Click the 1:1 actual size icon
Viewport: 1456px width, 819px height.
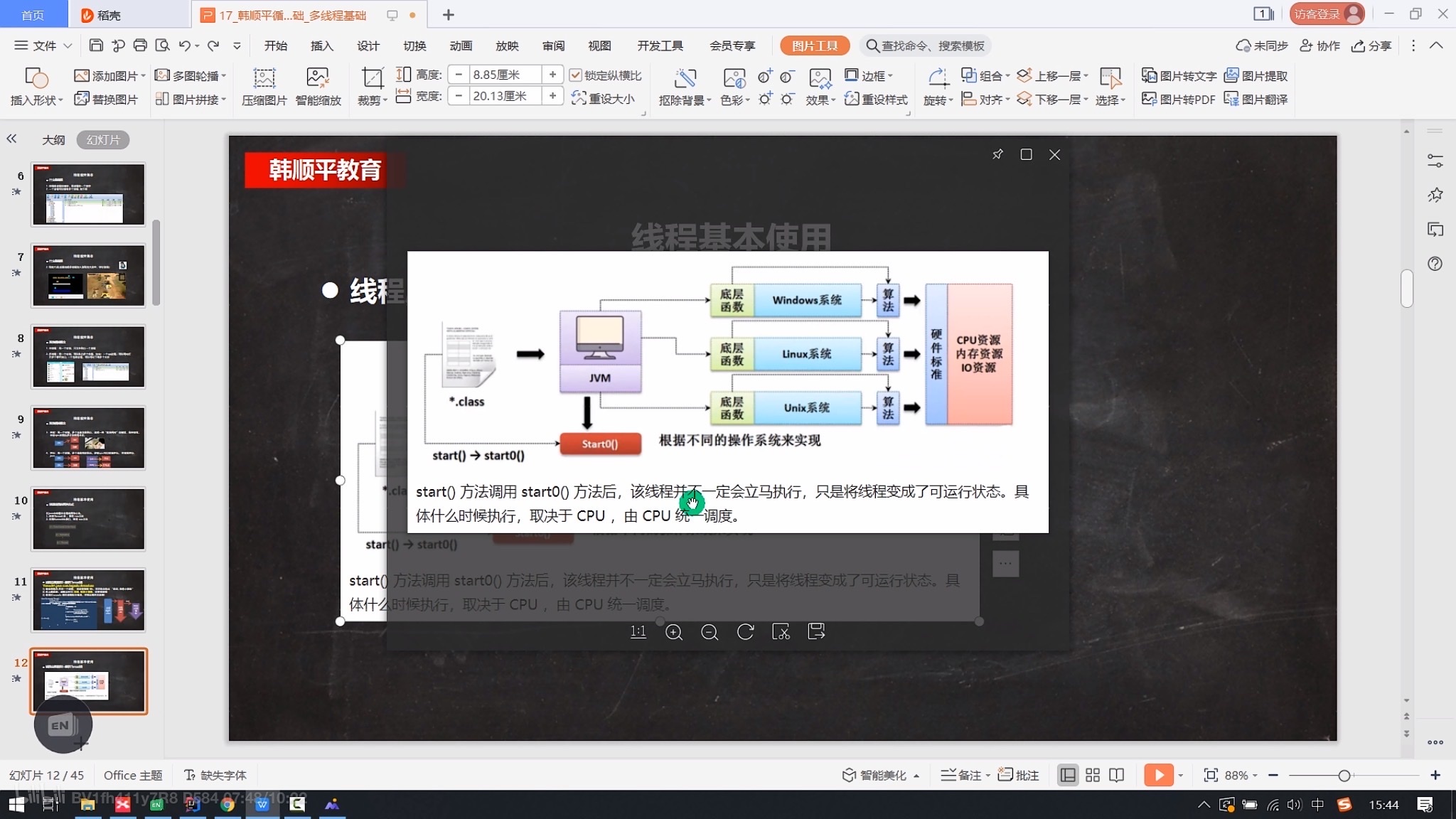[638, 631]
